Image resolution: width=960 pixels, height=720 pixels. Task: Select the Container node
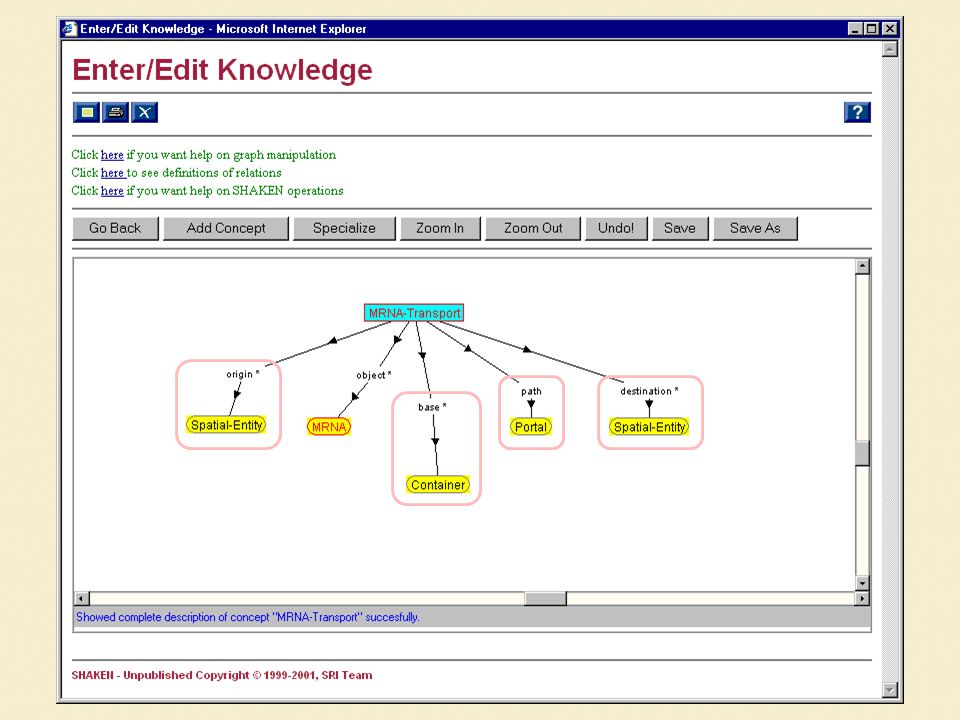pos(438,485)
